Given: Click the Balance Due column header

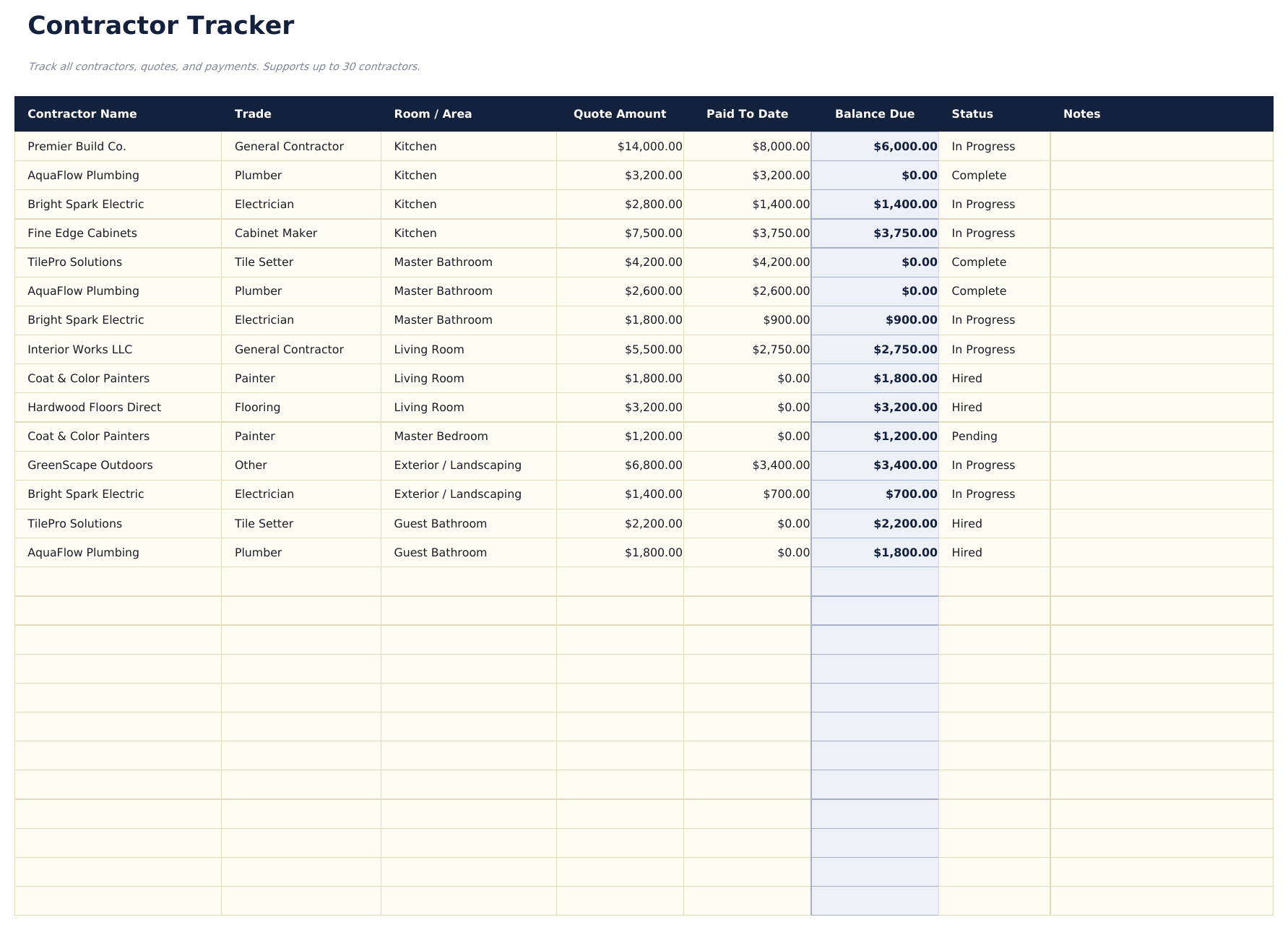Looking at the screenshot, I should point(875,113).
